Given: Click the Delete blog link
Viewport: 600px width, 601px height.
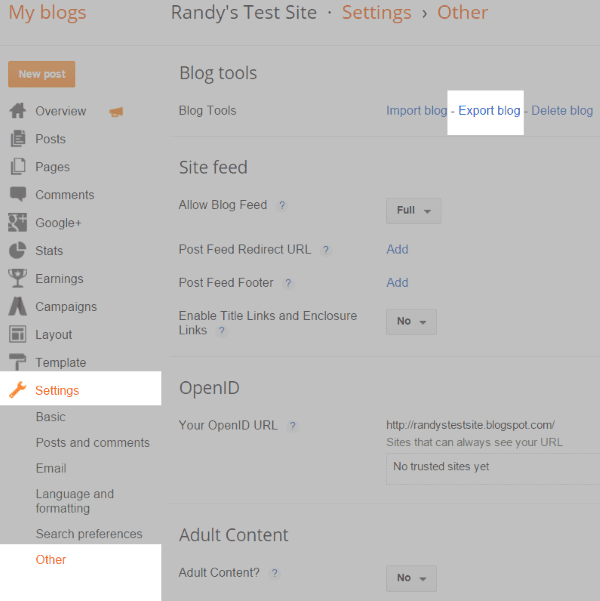Looking at the screenshot, I should click(562, 110).
